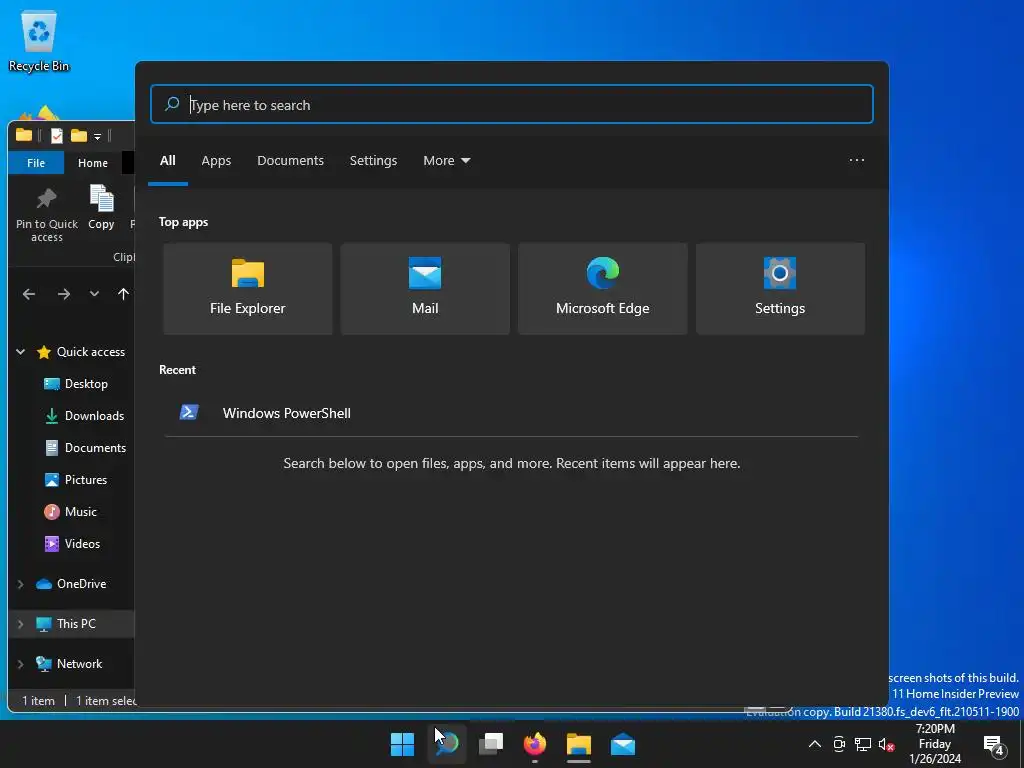Go up one folder level
The image size is (1024, 768).
tap(123, 294)
